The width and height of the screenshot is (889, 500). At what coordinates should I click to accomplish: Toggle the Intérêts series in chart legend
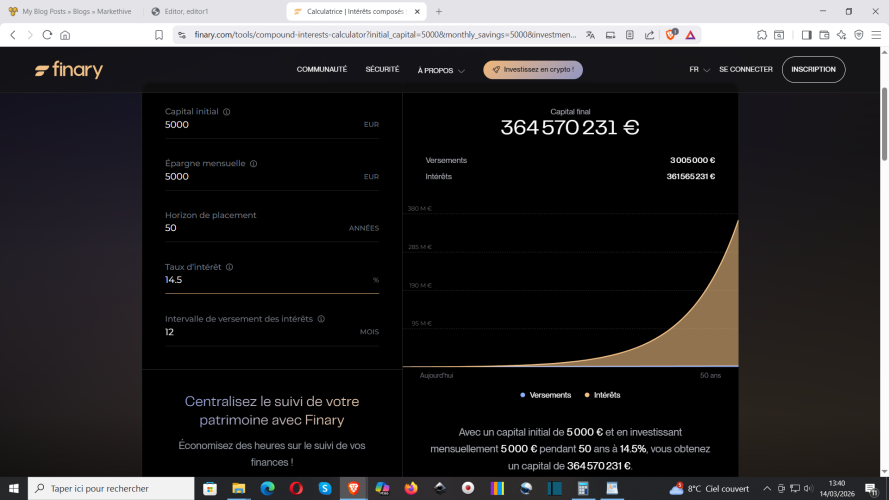[602, 395]
